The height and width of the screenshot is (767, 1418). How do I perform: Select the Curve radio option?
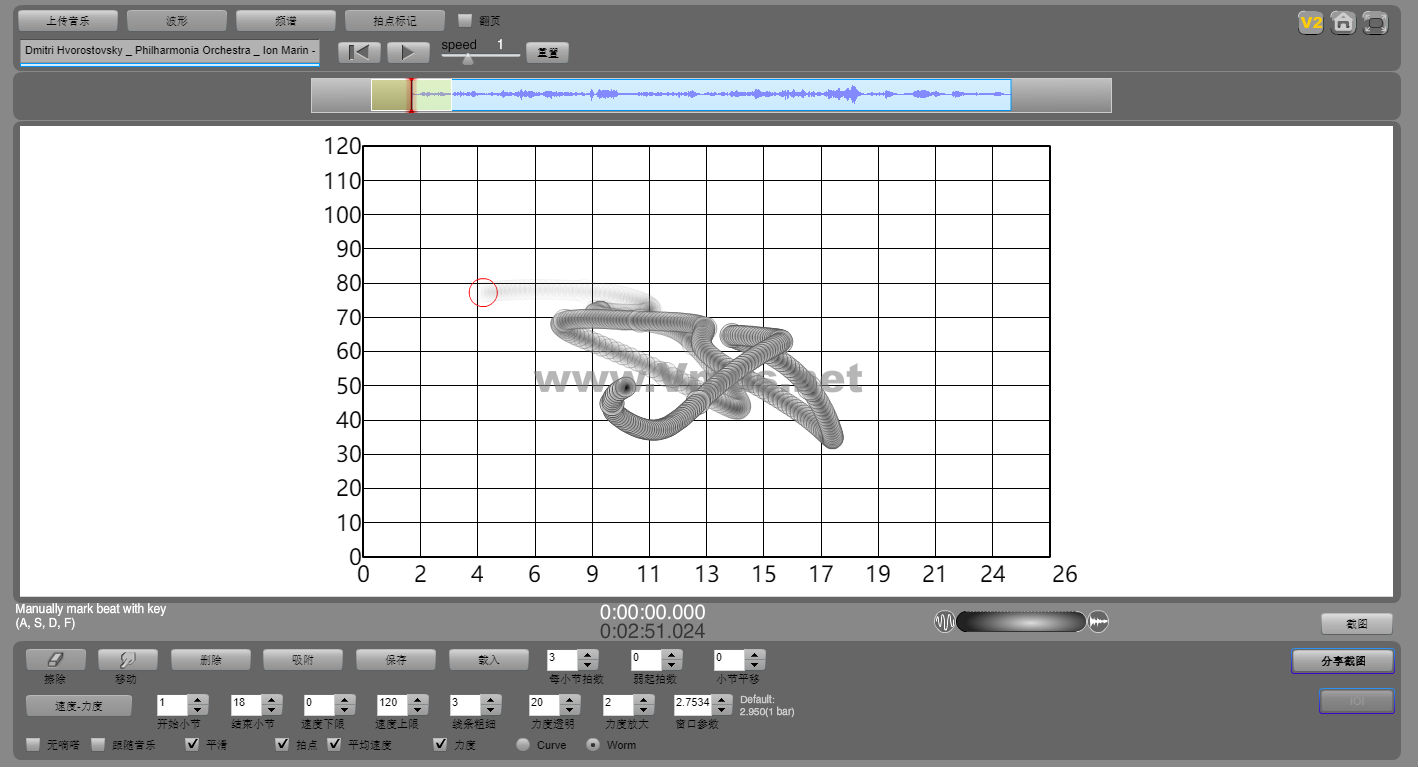523,745
